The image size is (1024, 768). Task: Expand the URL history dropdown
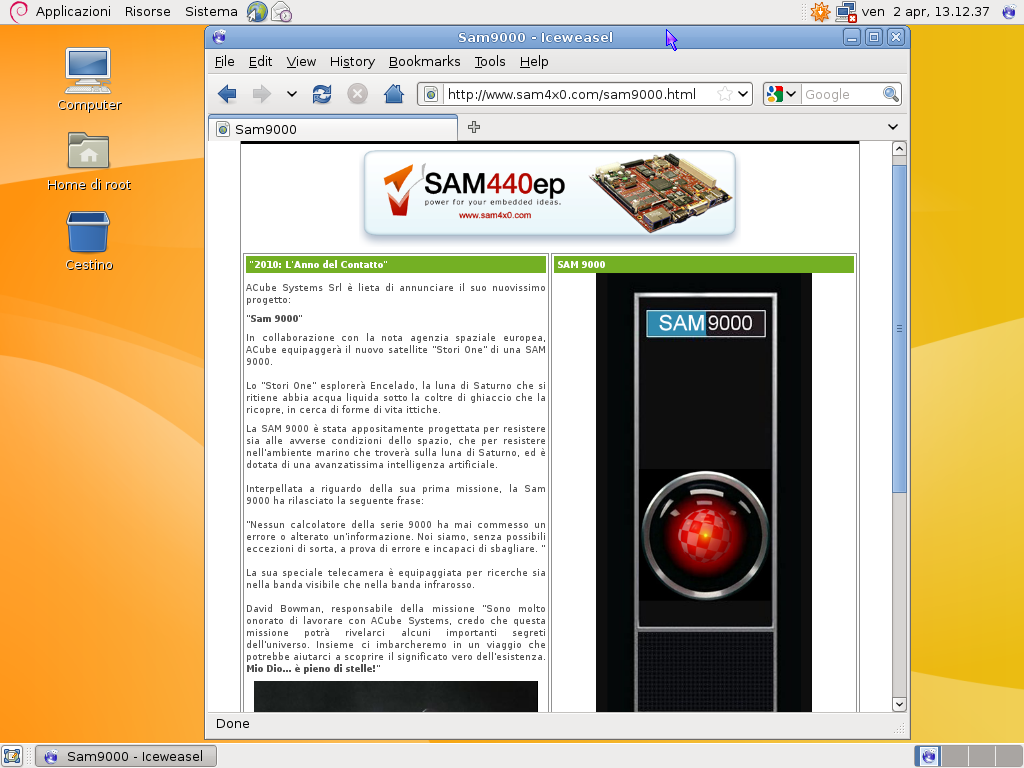[x=743, y=94]
